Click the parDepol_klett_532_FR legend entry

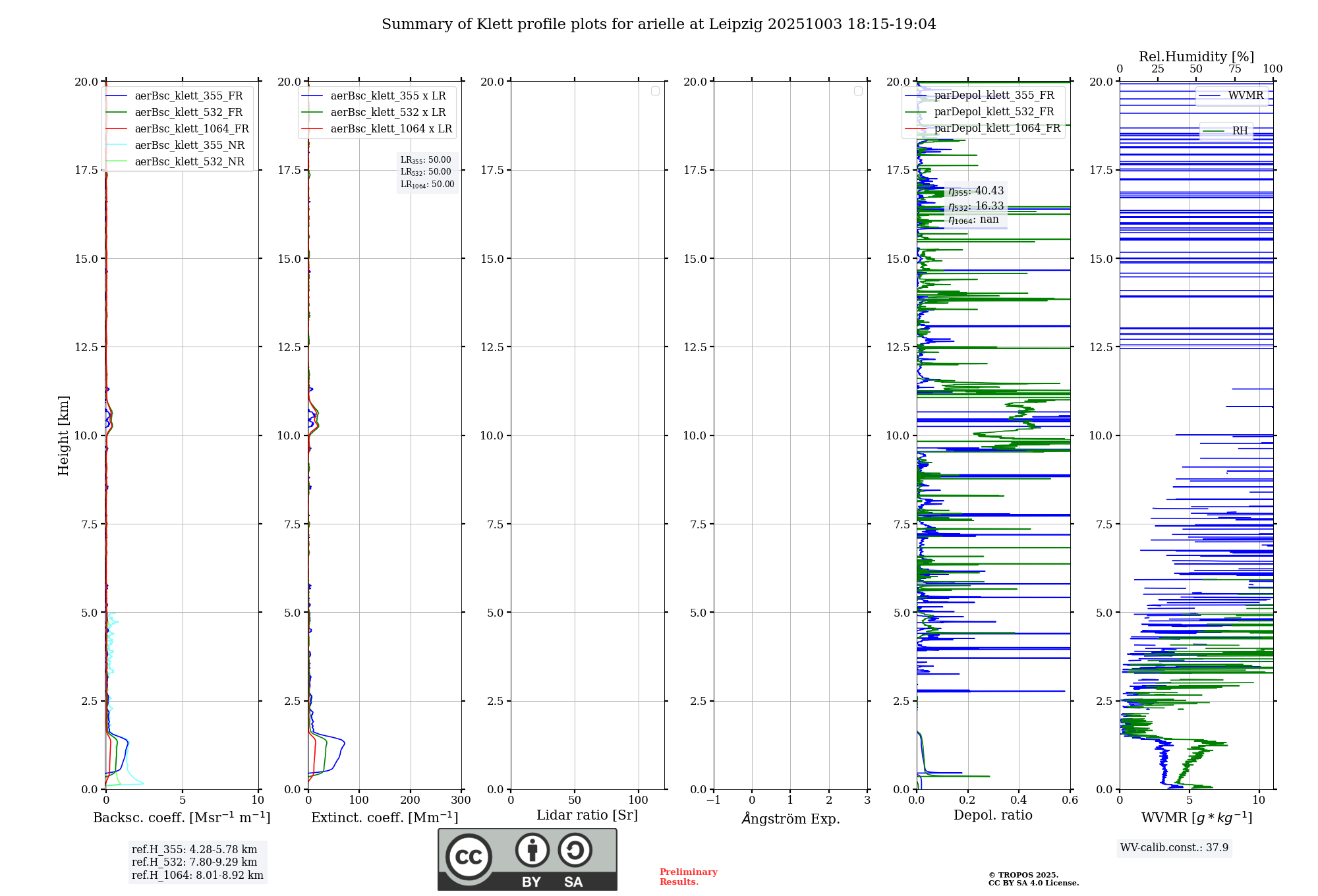993,112
